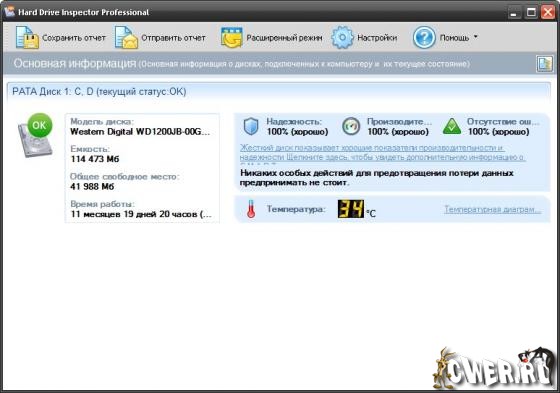This screenshot has width=560, height=393.
Task: Click the Сохранить отчет label
Action: (74, 38)
